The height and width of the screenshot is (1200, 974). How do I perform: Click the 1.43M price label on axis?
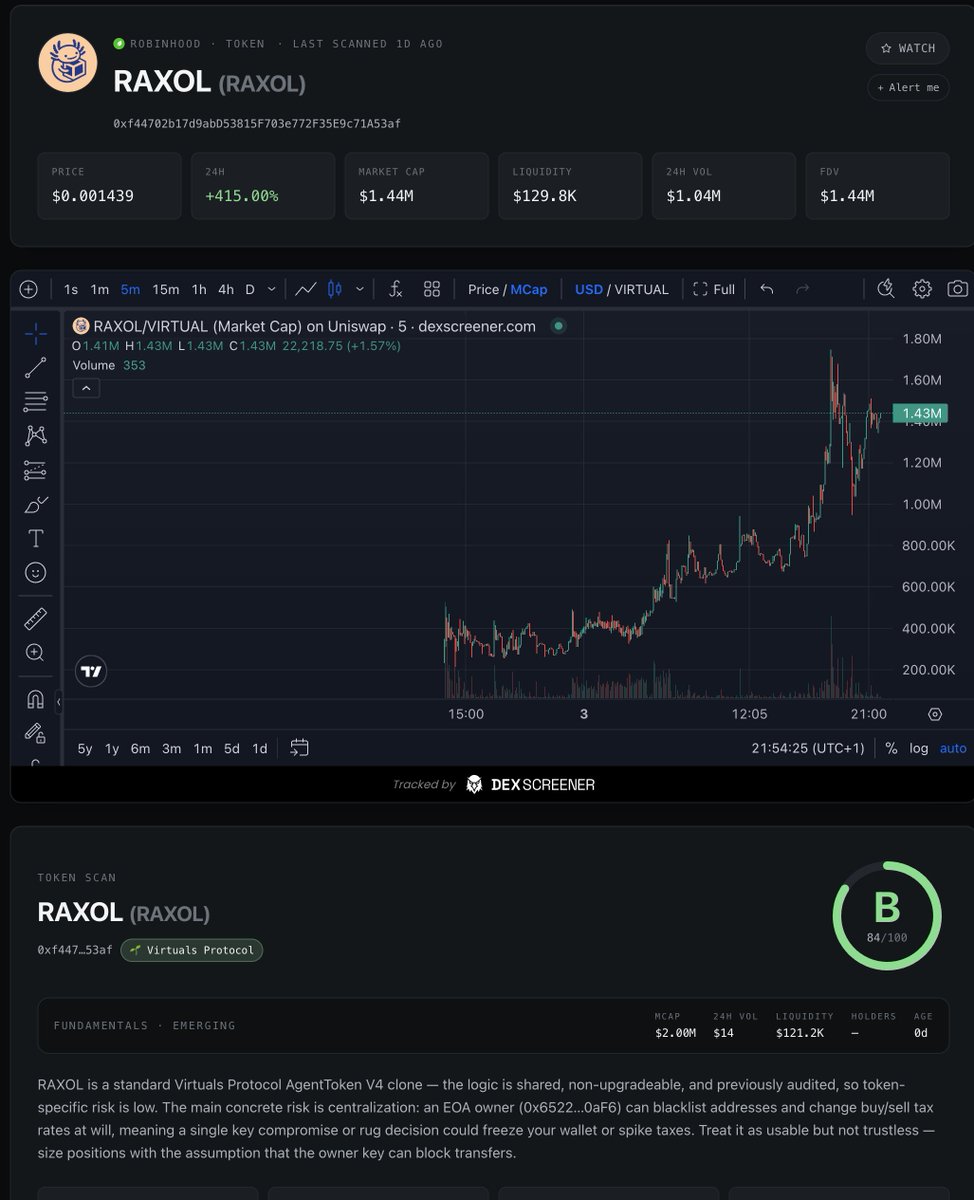tap(921, 413)
